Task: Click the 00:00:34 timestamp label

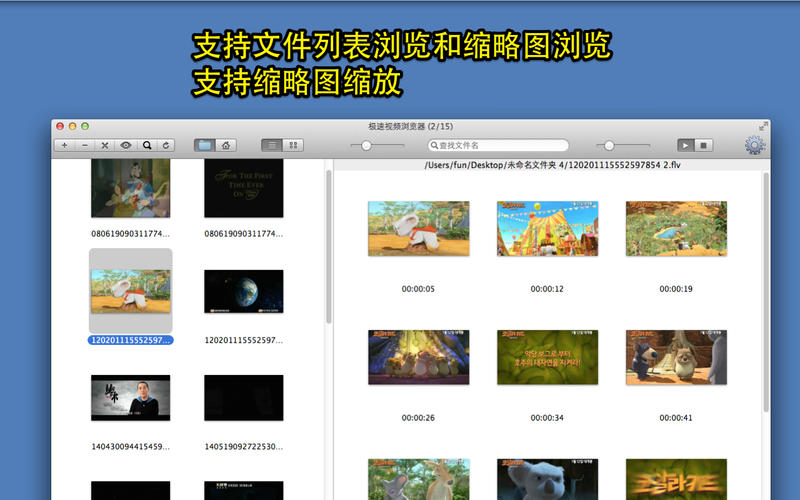Action: click(547, 418)
